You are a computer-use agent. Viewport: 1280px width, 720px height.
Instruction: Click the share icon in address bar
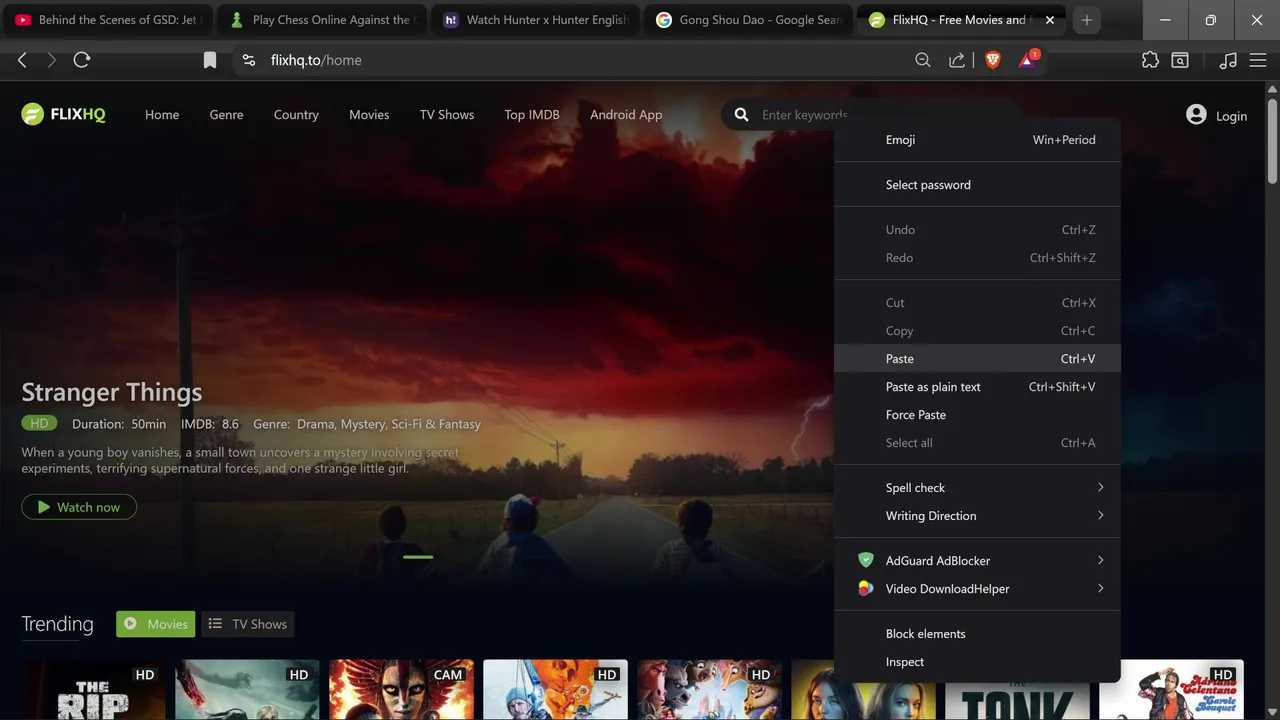(x=957, y=60)
